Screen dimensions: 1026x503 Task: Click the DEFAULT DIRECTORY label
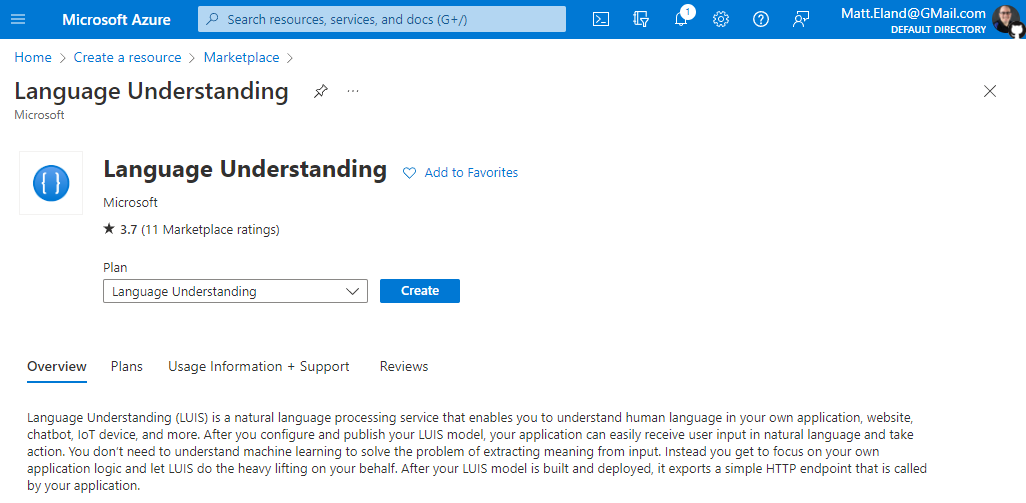(938, 29)
